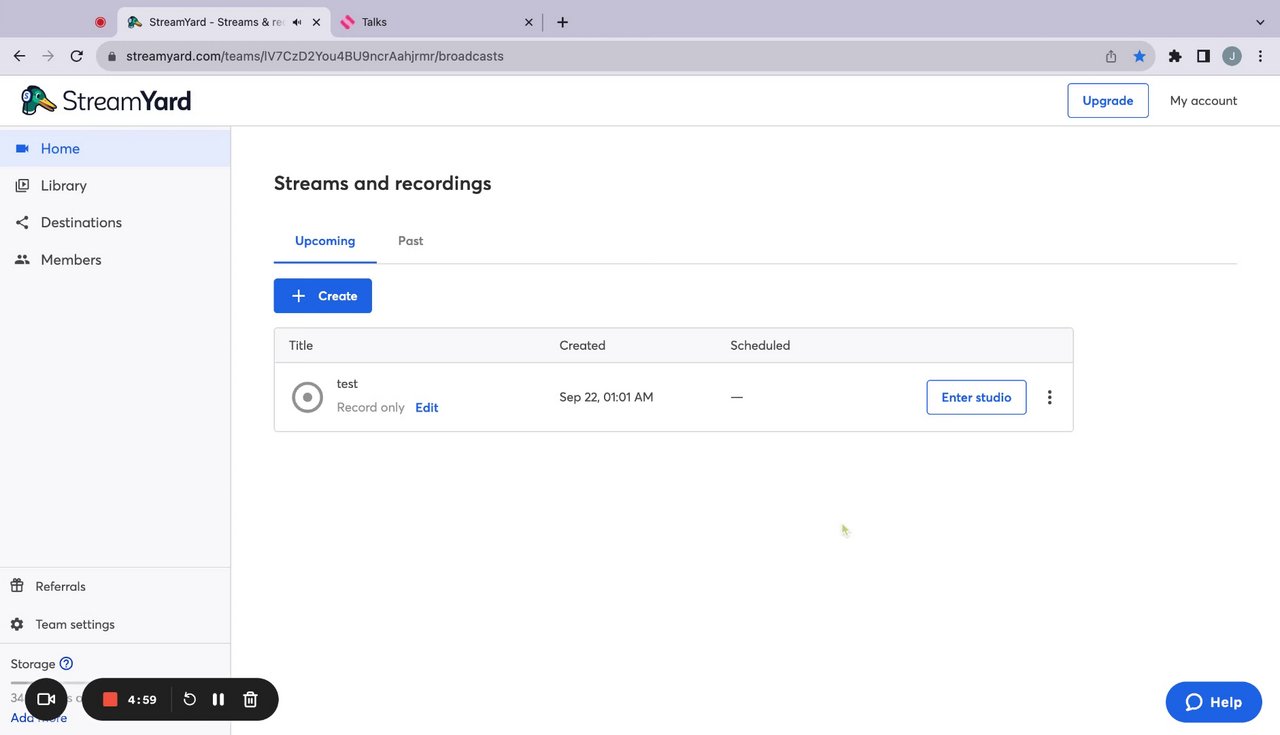This screenshot has width=1280, height=735.
Task: Click the Team settings gear icon
Action: pos(17,624)
